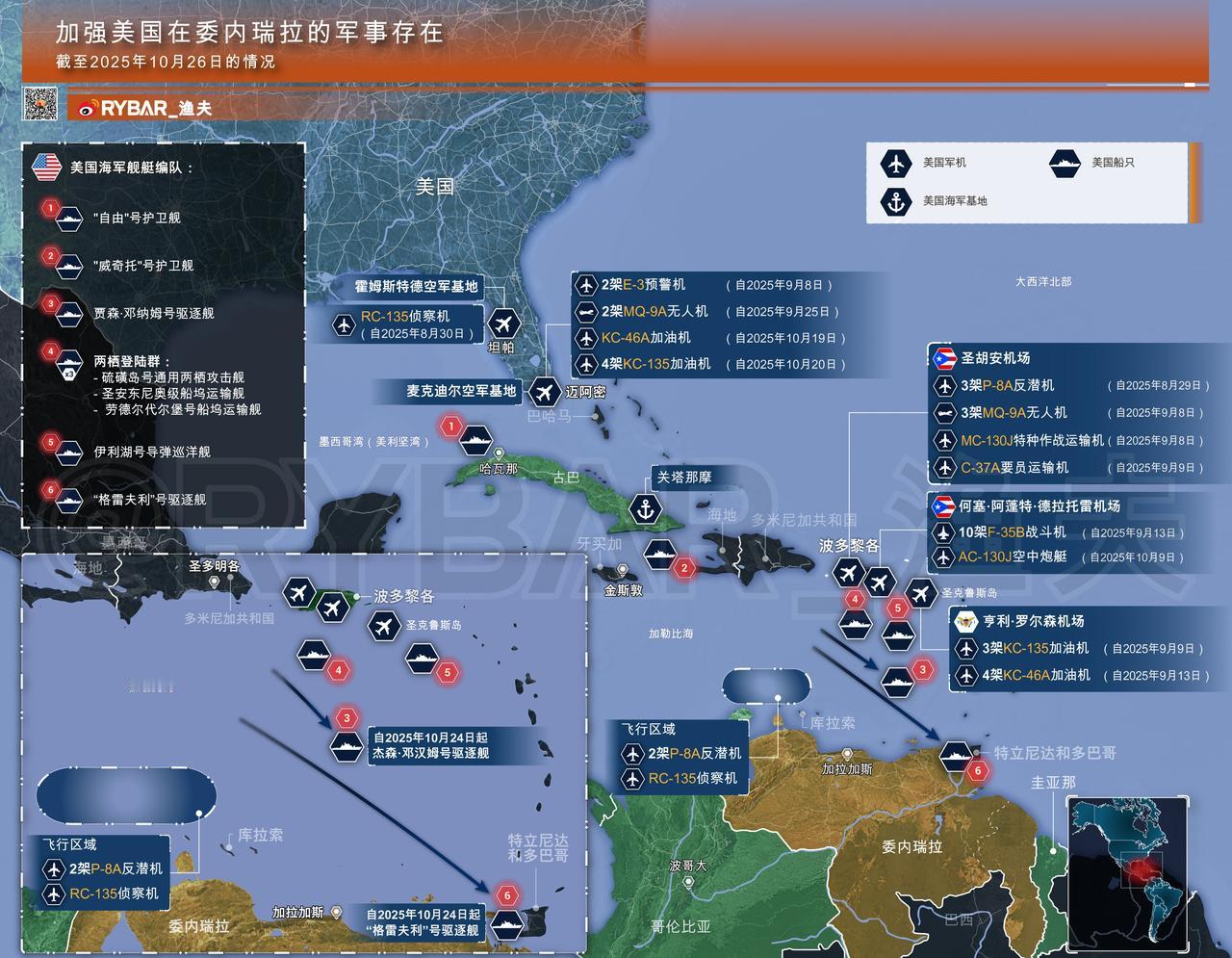Click the title 加强美国在委内瑞拉的军事存在
The width and height of the screenshot is (1232, 958).
point(249,33)
